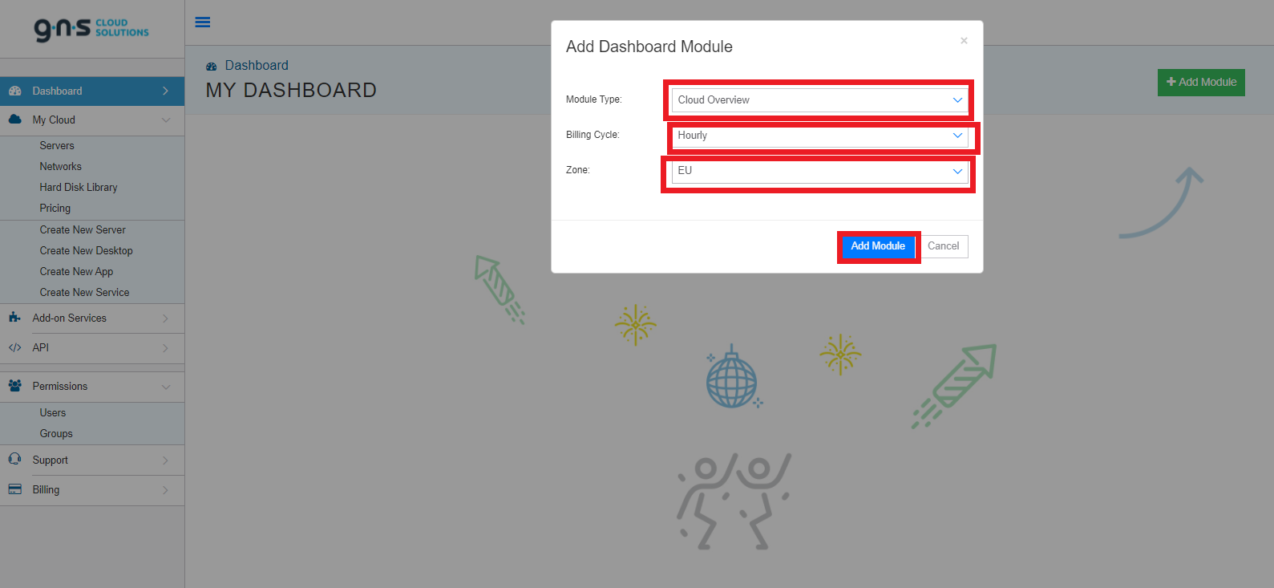Click the green Add Module button
This screenshot has width=1274, height=588.
[1200, 82]
